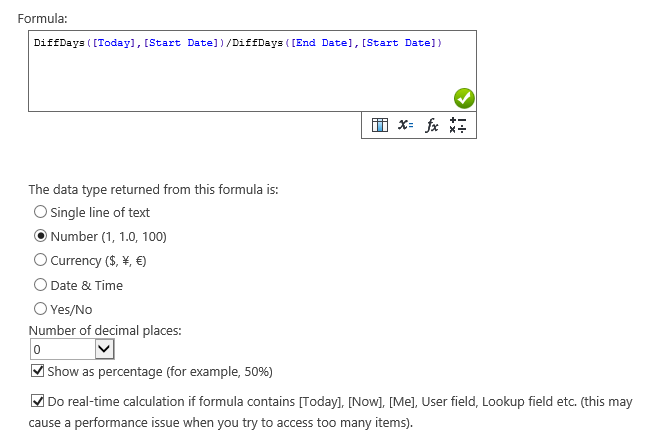Select the Number (1, 1.0, 100) option
Image resolution: width=652 pixels, height=438 pixels.
click(x=40, y=236)
